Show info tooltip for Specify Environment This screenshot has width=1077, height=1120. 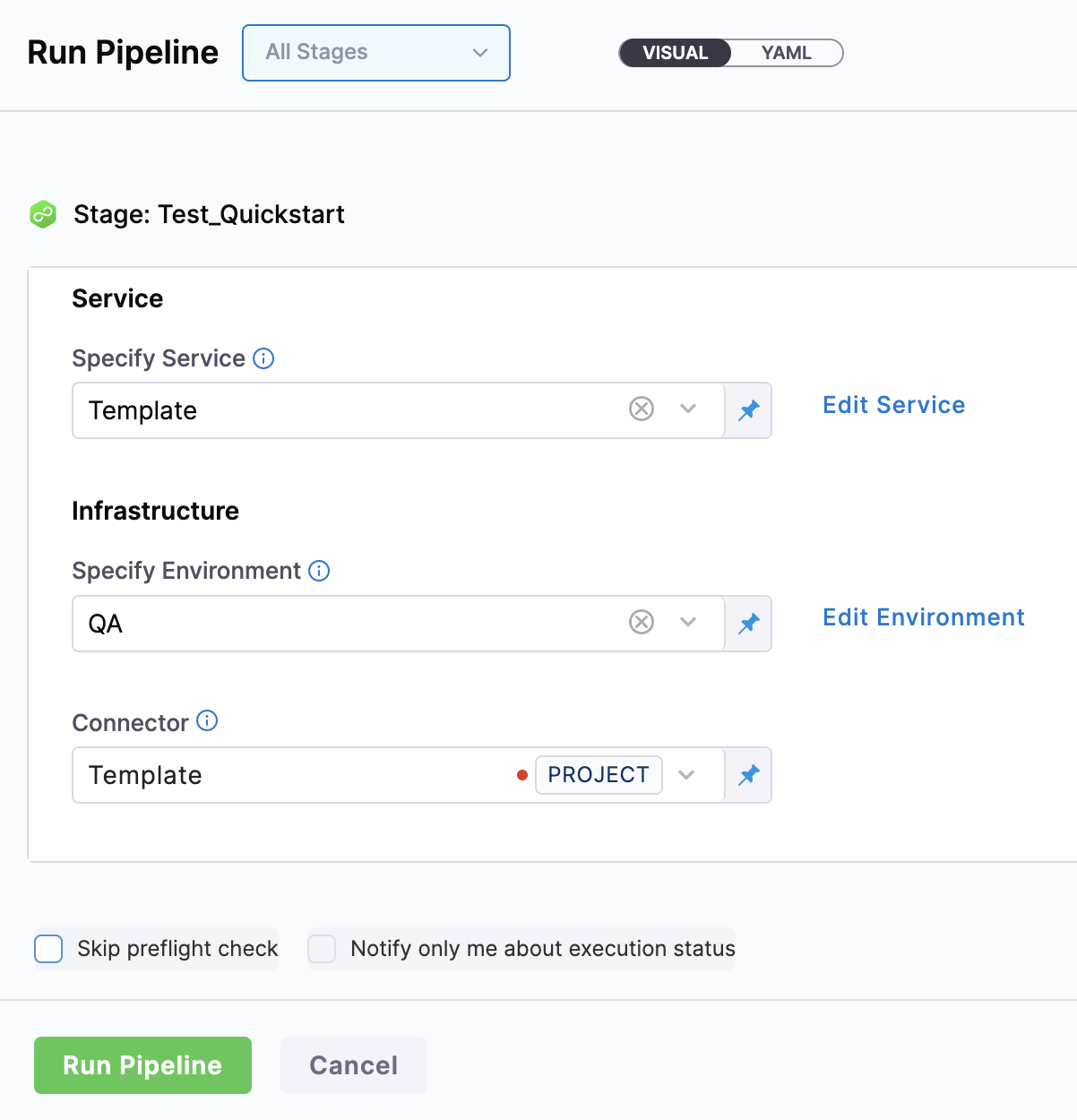click(319, 571)
